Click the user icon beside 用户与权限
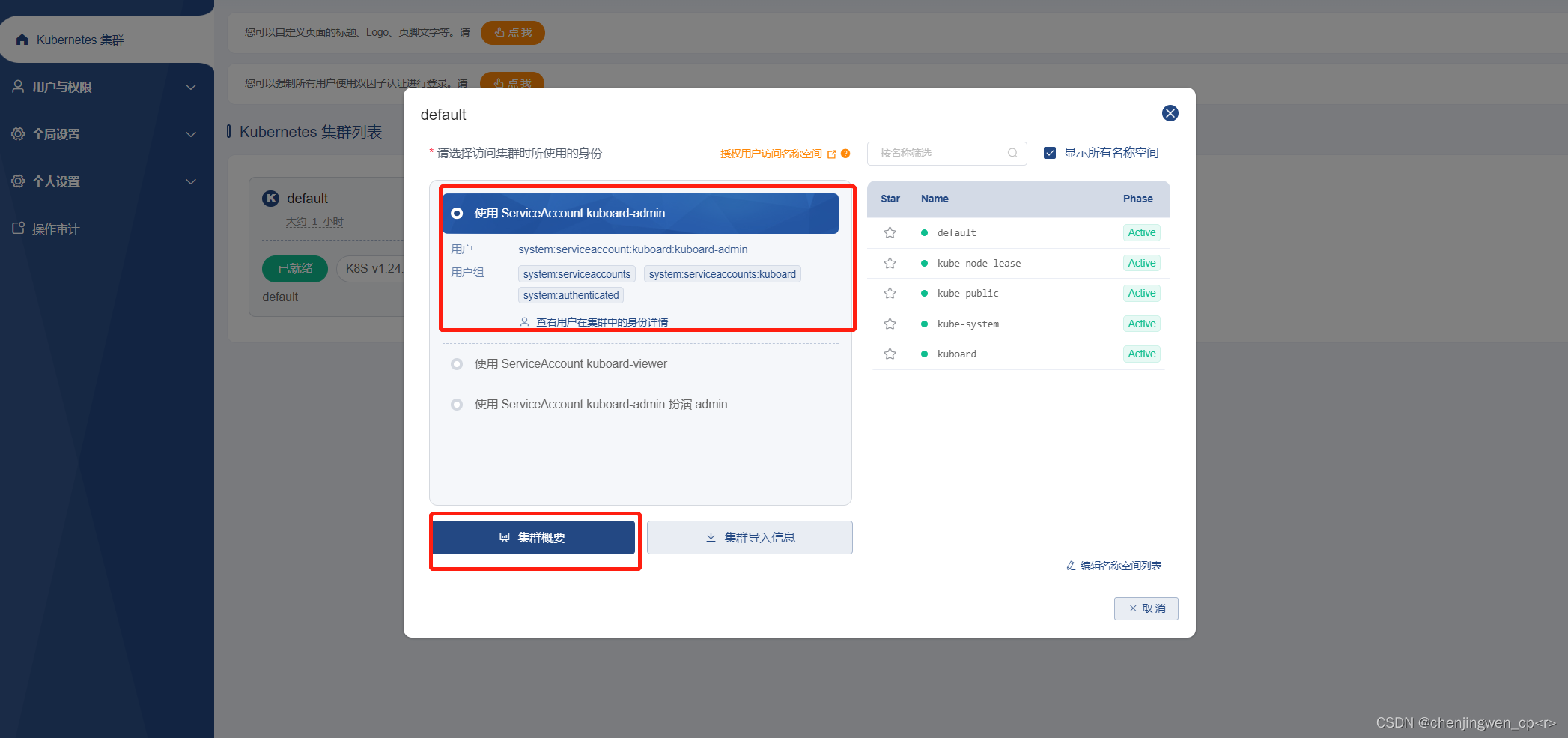This screenshot has height=738, width=1568. coord(18,87)
